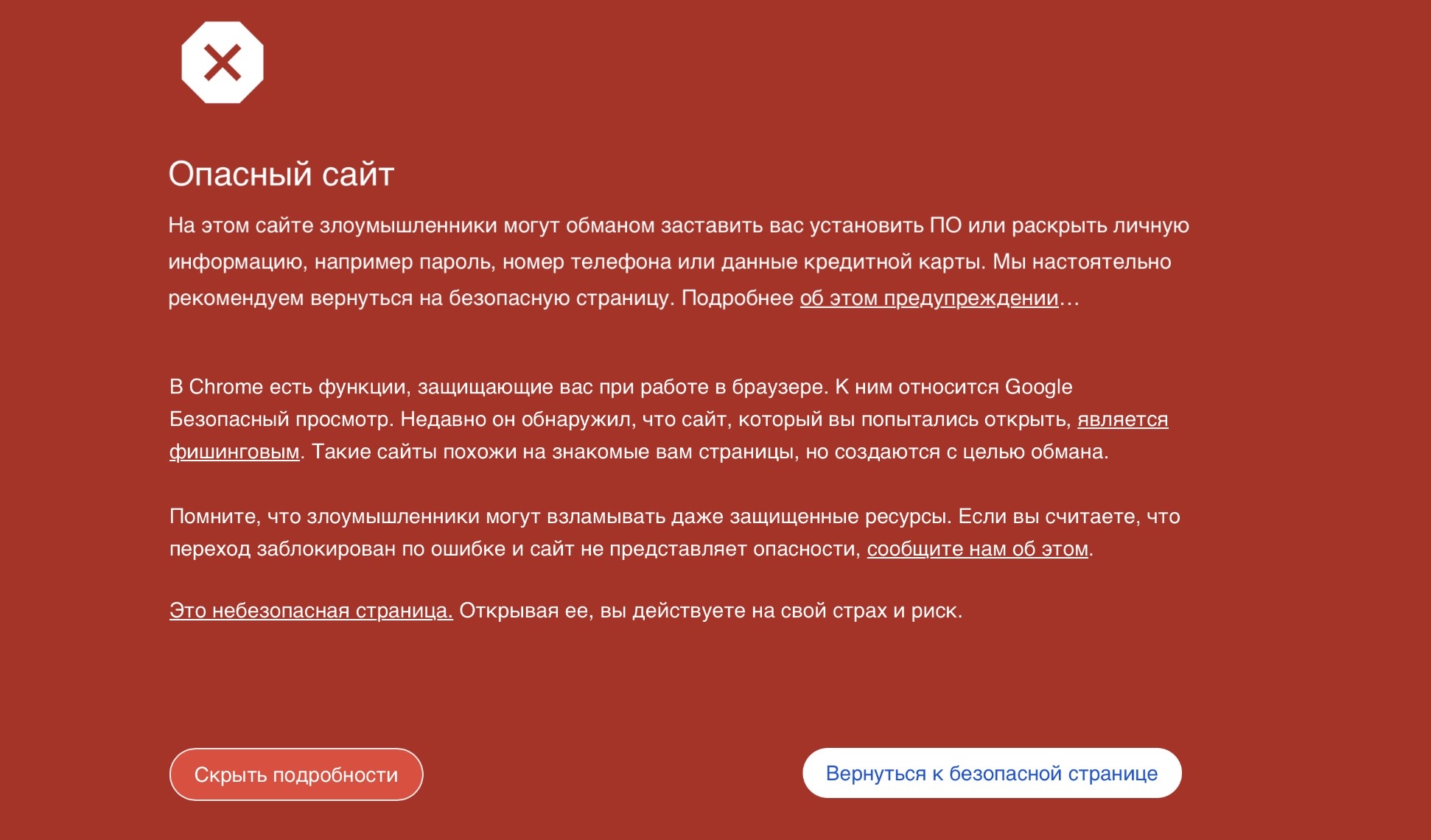Image resolution: width=1431 pixels, height=840 pixels.
Task: Click the "Опасный сайт" heading
Action: [x=281, y=175]
